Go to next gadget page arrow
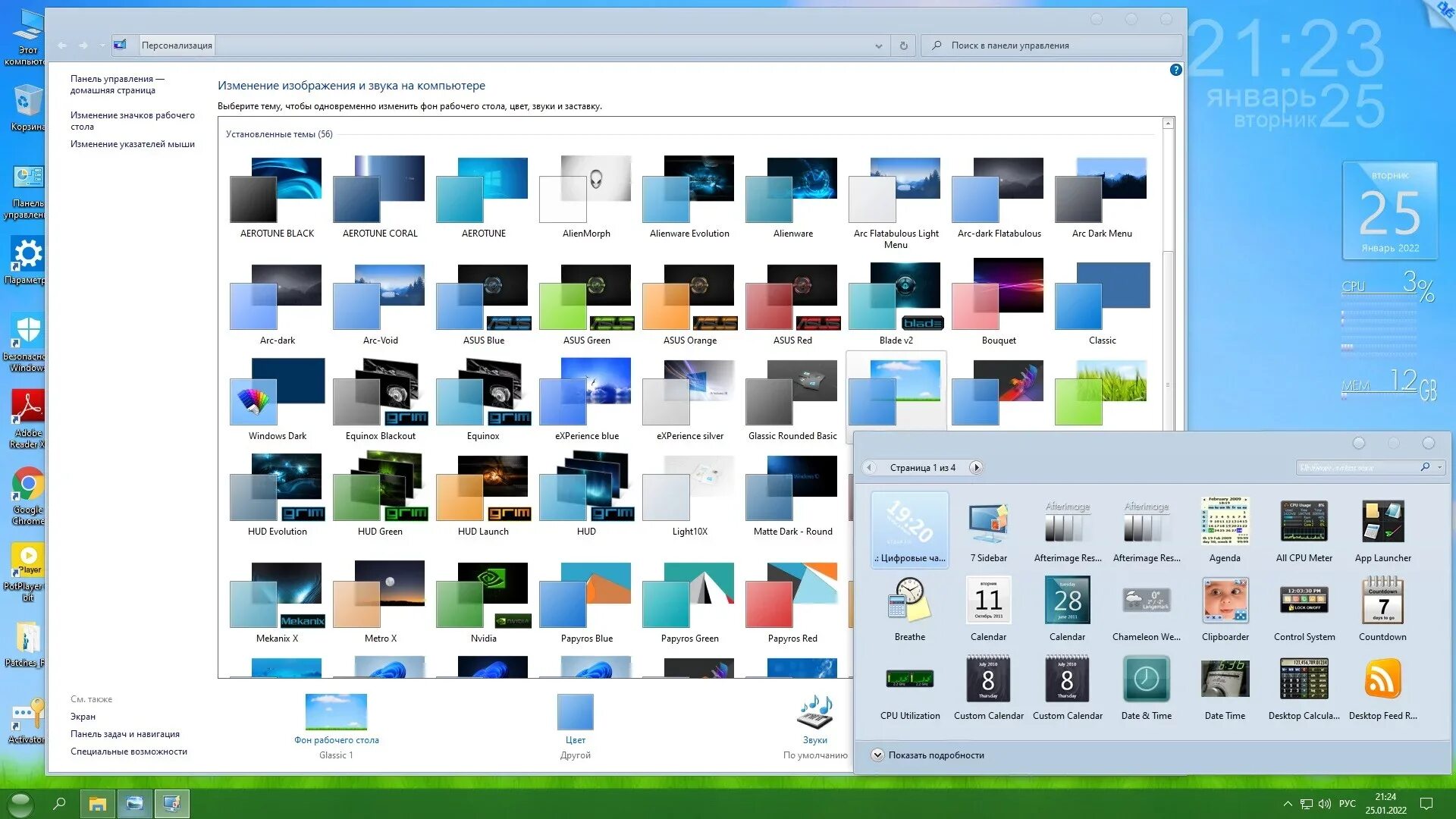Viewport: 1456px width, 819px height. pos(976,468)
